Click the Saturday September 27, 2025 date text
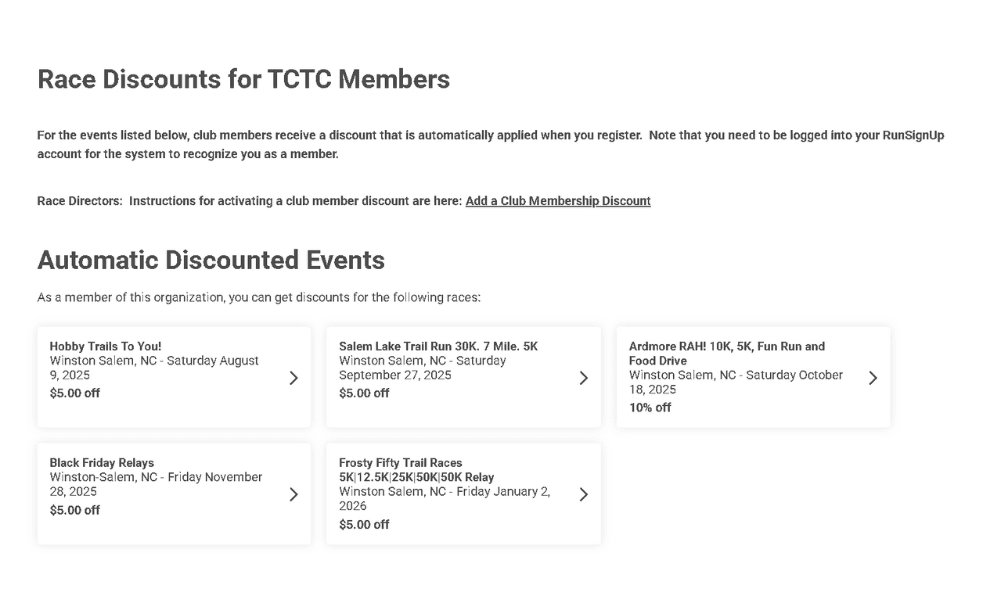This screenshot has width=1000, height=600. pos(423,368)
